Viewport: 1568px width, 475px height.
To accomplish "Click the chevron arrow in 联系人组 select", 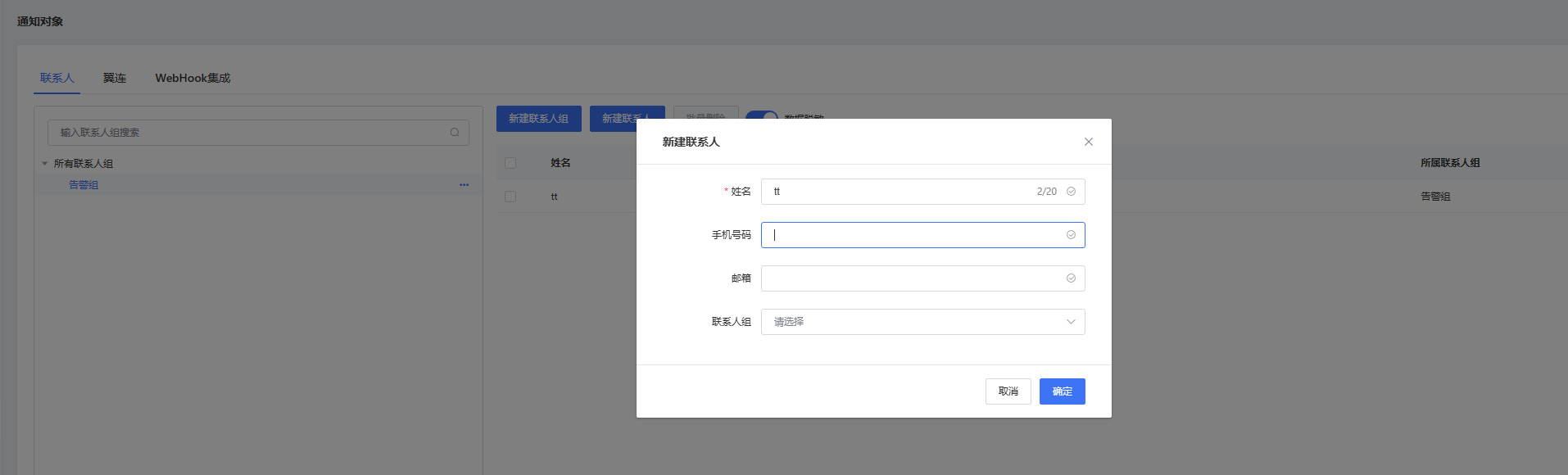I will tap(1071, 322).
